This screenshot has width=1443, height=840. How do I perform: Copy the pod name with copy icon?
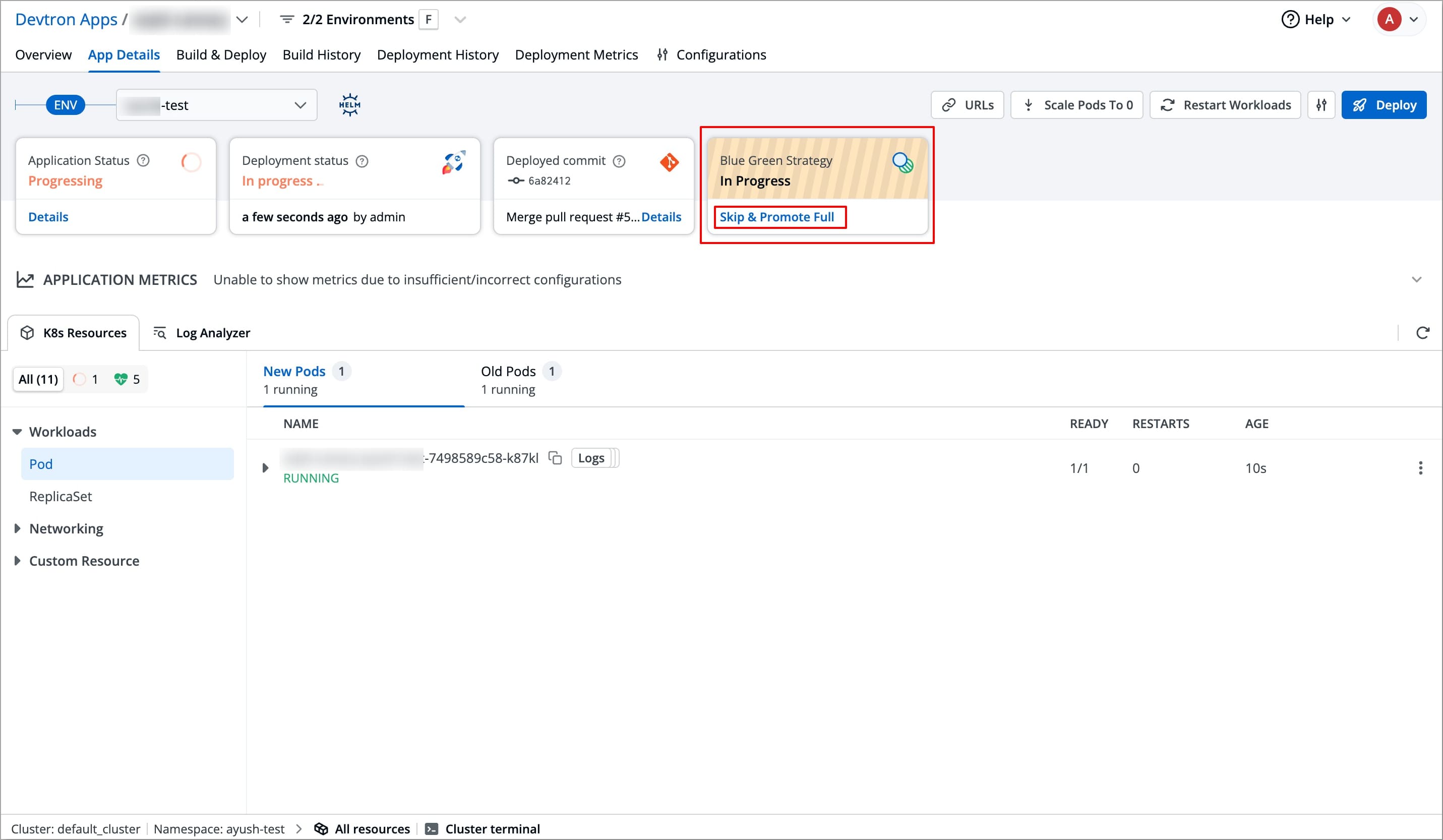[555, 458]
